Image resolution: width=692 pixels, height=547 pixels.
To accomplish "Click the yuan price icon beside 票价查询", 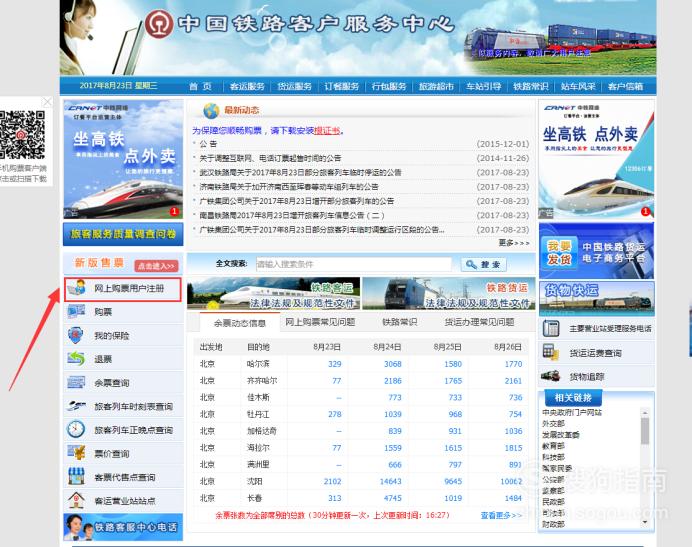I will point(76,453).
